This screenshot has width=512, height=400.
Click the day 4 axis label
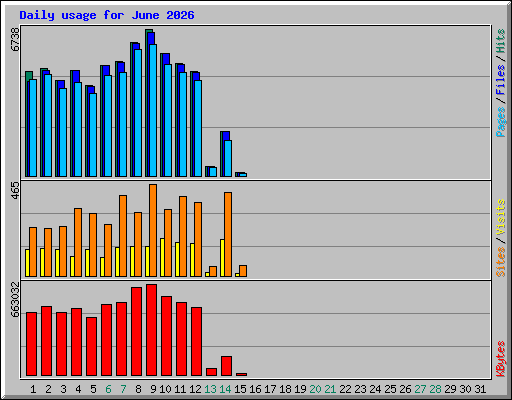coord(78,389)
